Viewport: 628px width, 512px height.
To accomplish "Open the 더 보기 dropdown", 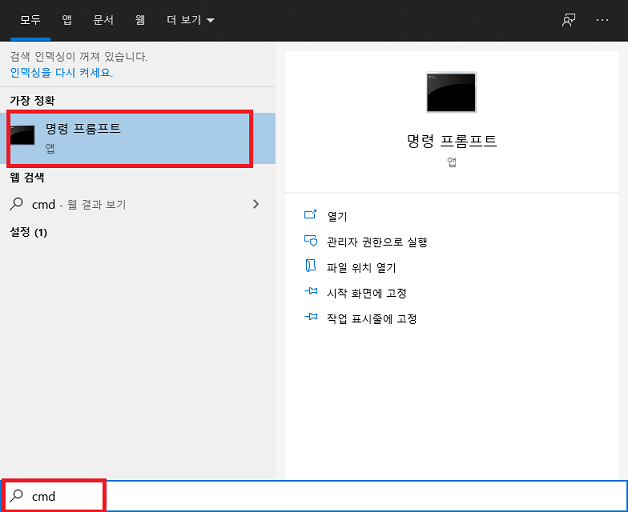I will point(190,20).
